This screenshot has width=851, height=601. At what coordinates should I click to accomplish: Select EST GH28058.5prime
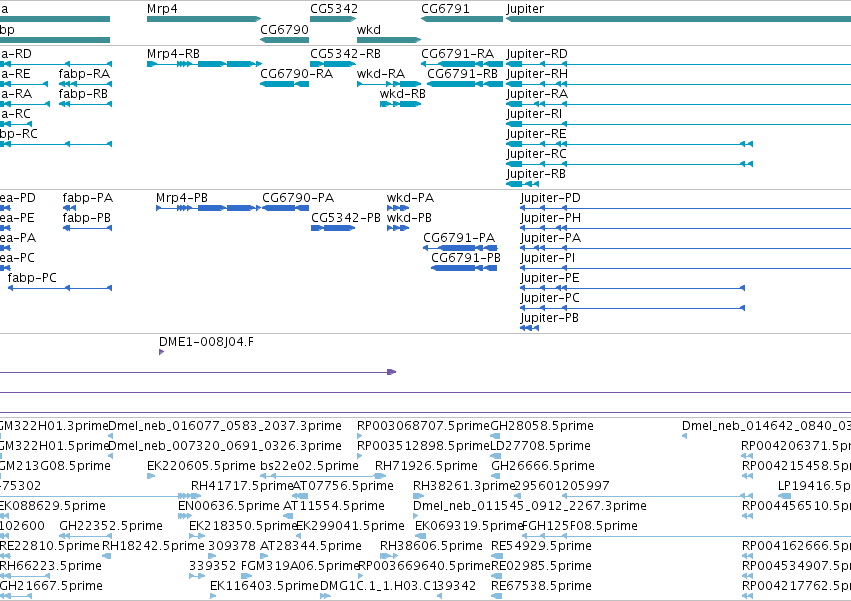[x=542, y=426]
